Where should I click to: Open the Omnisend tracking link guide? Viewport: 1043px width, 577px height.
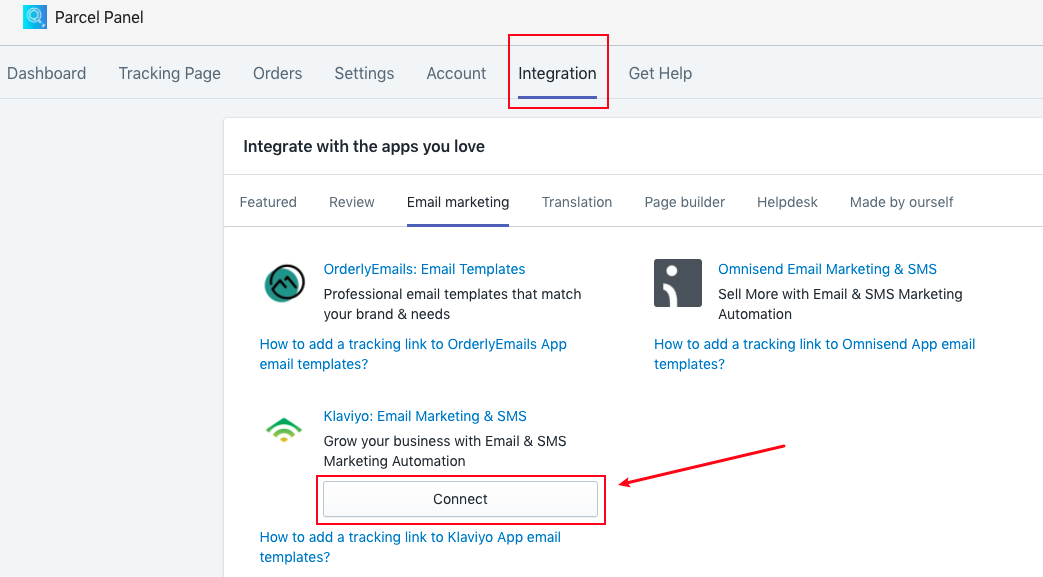[x=814, y=354]
